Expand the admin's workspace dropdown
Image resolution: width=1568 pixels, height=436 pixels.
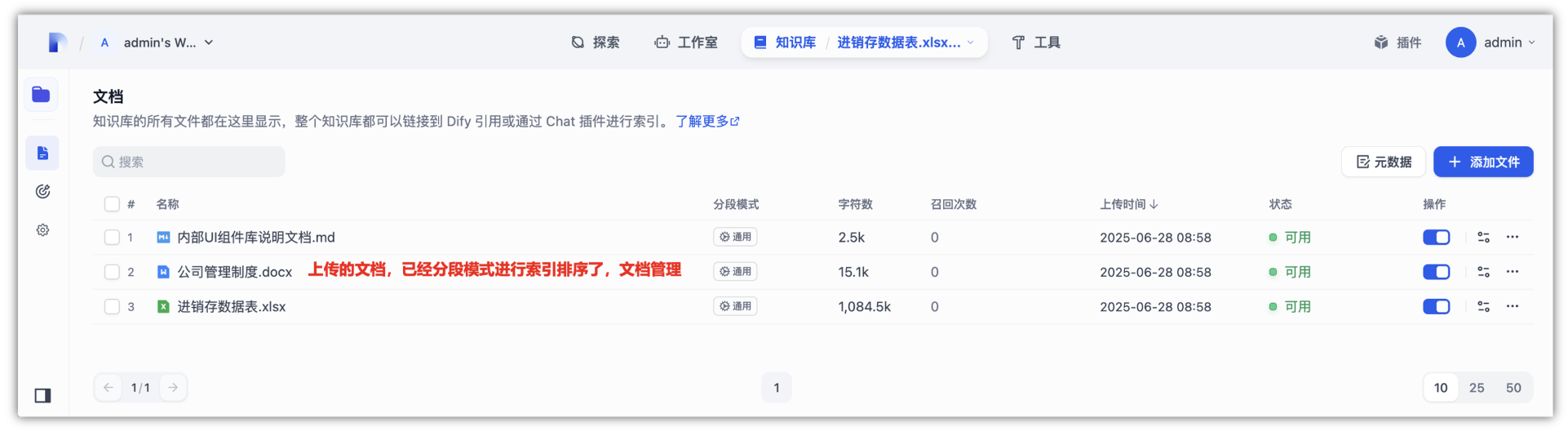click(209, 42)
